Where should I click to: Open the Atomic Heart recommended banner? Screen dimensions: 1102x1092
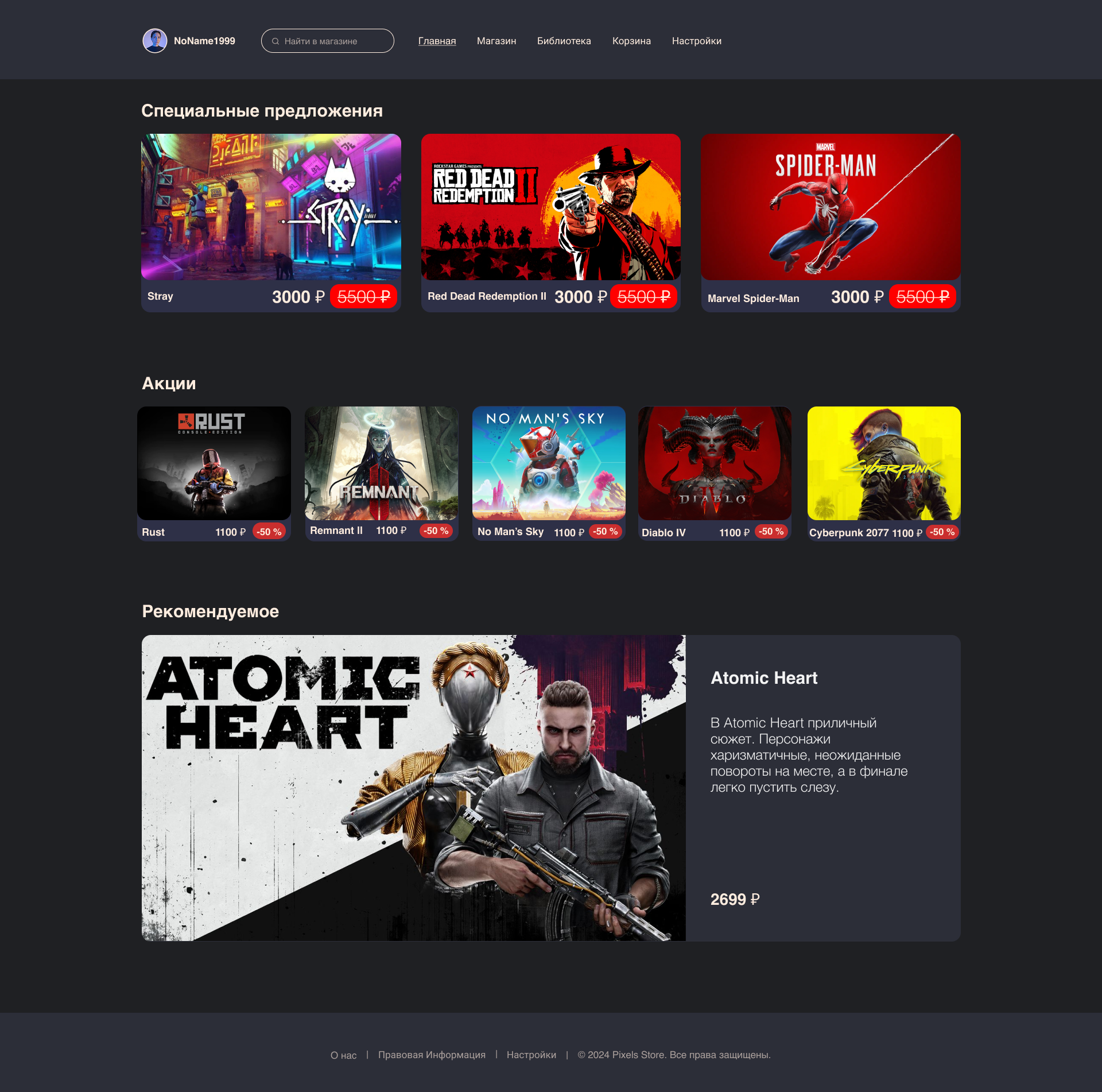pos(413,788)
